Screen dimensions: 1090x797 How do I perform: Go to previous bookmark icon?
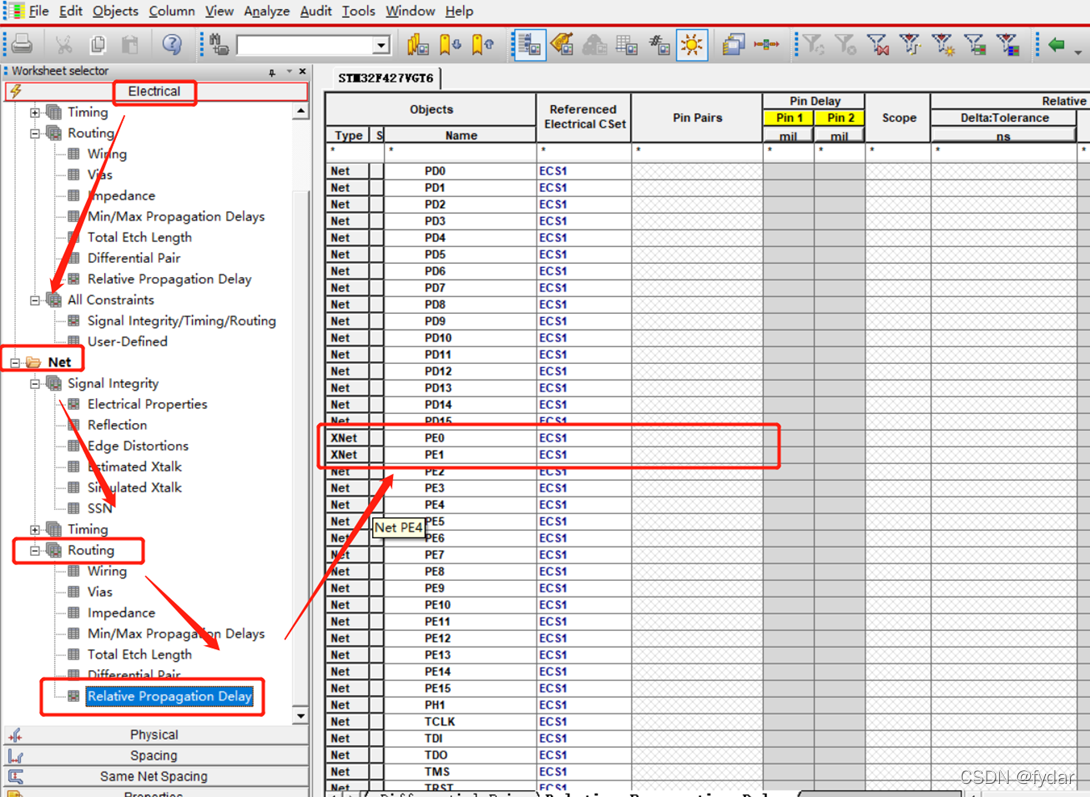pyautogui.click(x=482, y=44)
